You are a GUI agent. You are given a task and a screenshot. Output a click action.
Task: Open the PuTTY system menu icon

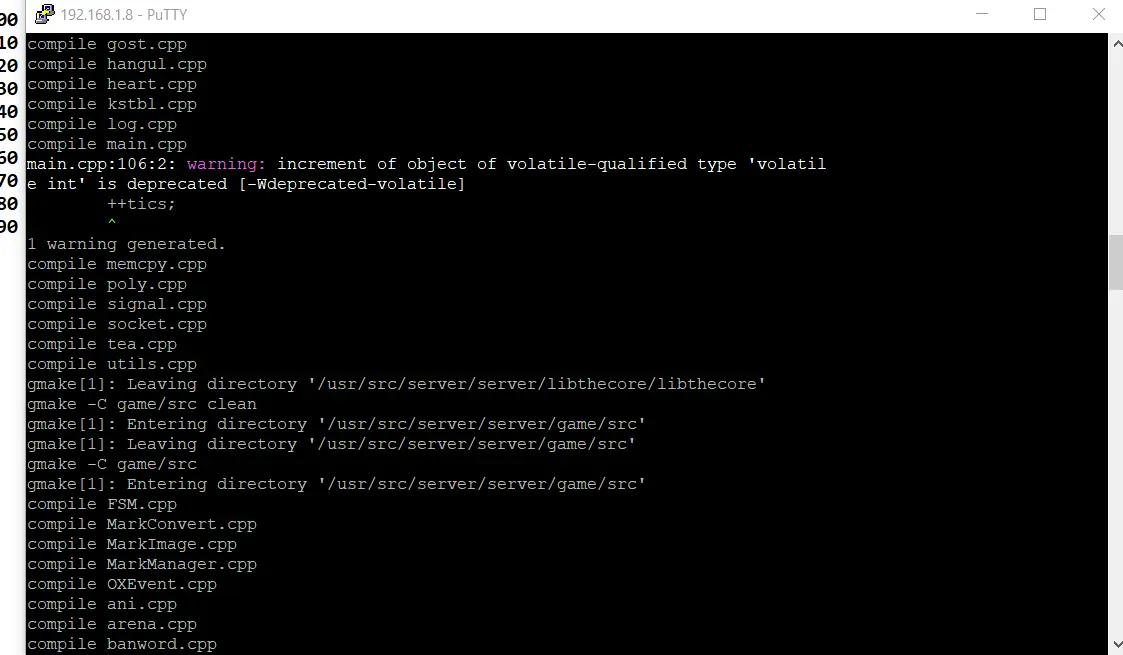[x=44, y=14]
